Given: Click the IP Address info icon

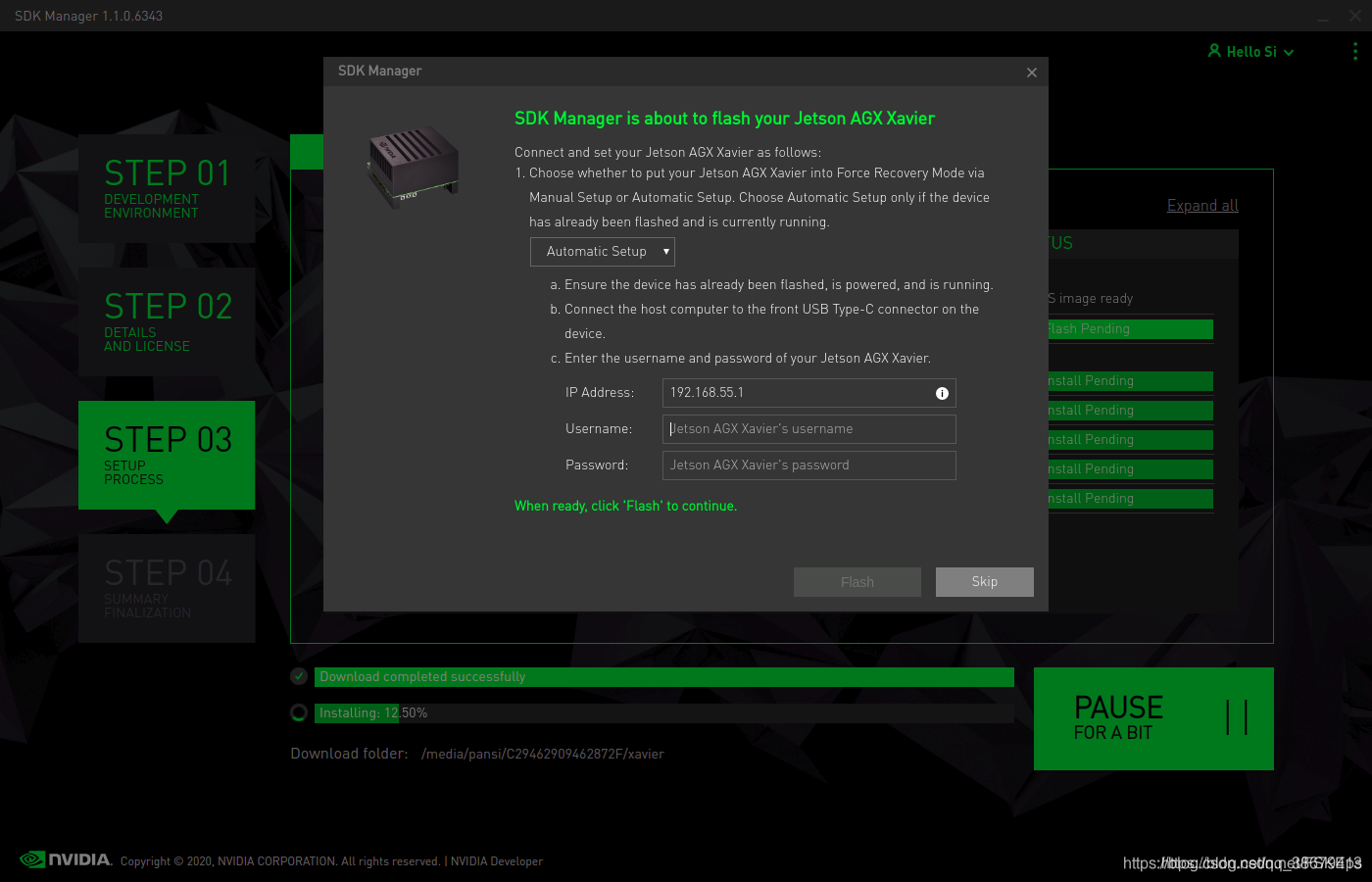Looking at the screenshot, I should pyautogui.click(x=942, y=393).
